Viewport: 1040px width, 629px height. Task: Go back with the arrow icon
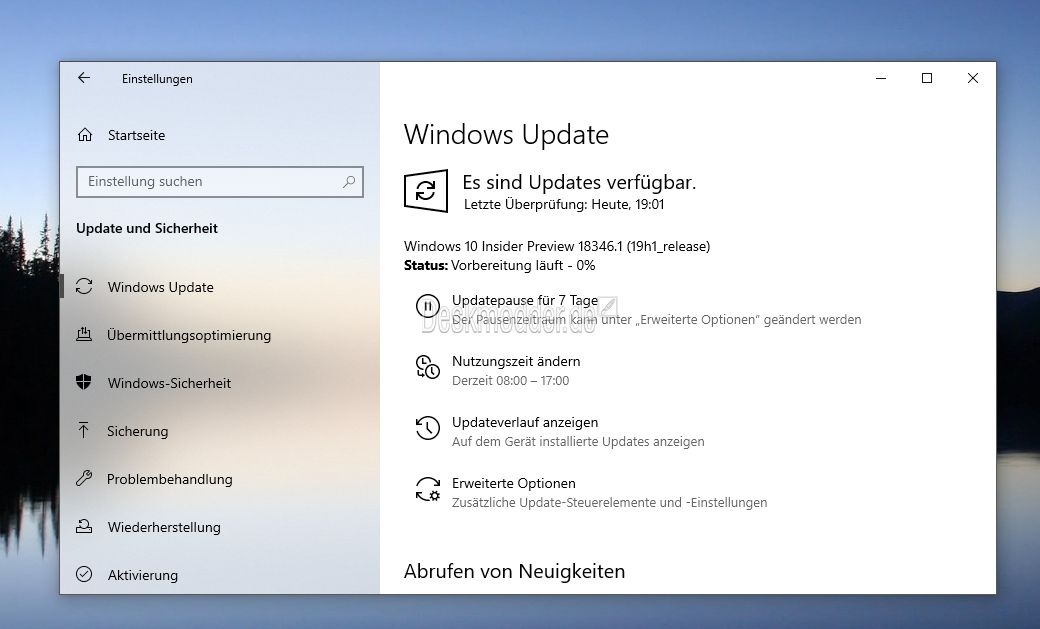(x=84, y=78)
